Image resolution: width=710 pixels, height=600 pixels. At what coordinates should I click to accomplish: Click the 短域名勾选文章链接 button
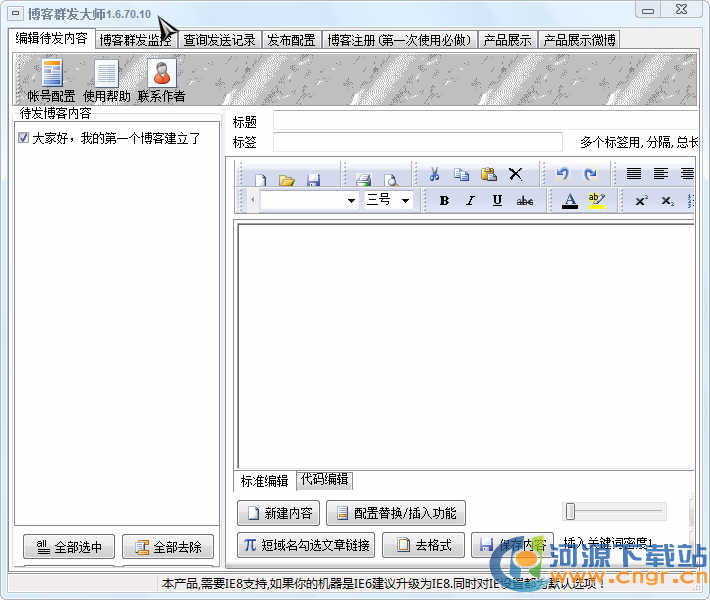pyautogui.click(x=306, y=545)
